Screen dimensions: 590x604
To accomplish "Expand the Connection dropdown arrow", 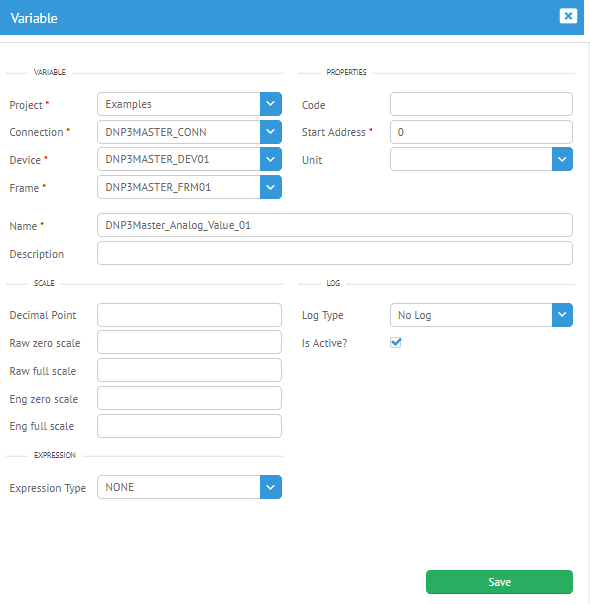I will [271, 132].
